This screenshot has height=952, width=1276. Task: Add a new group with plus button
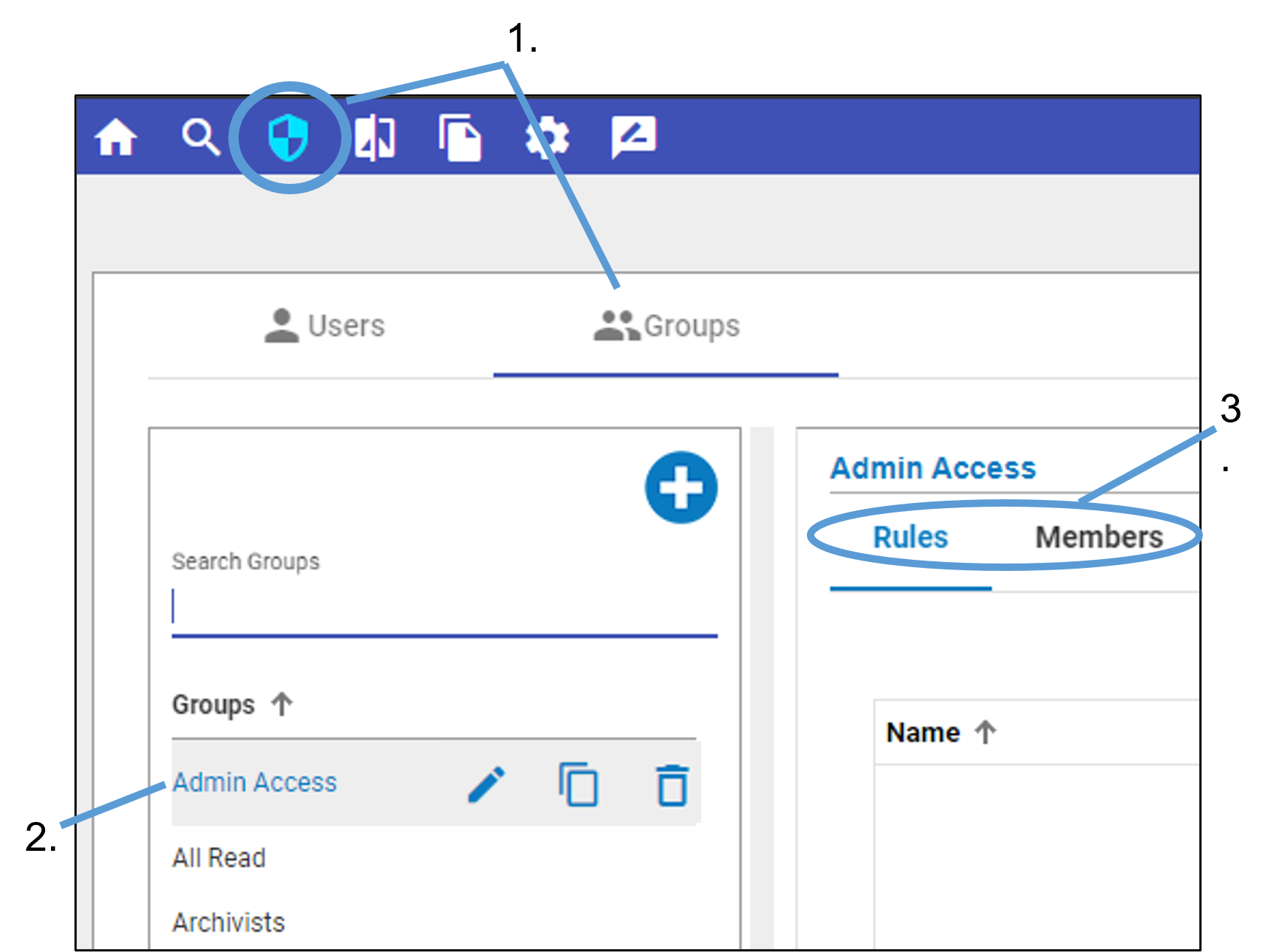point(680,487)
